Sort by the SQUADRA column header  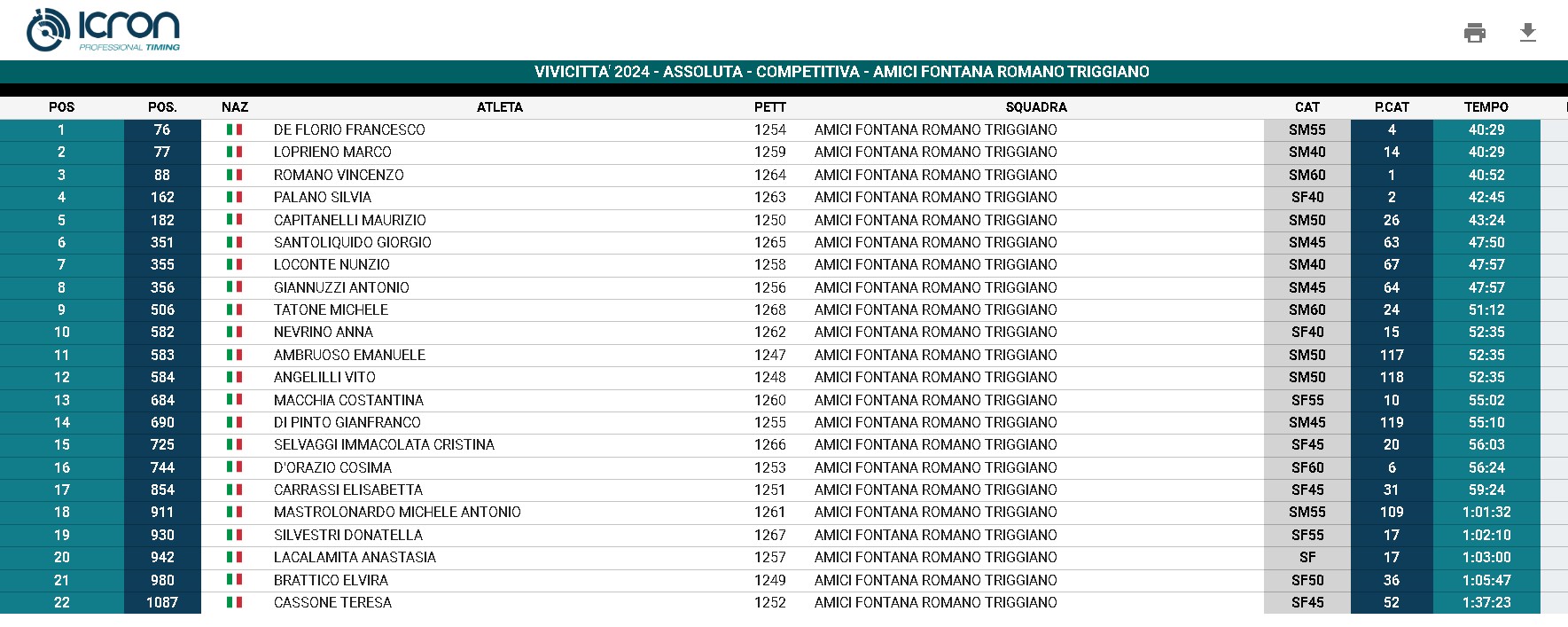click(x=1036, y=107)
